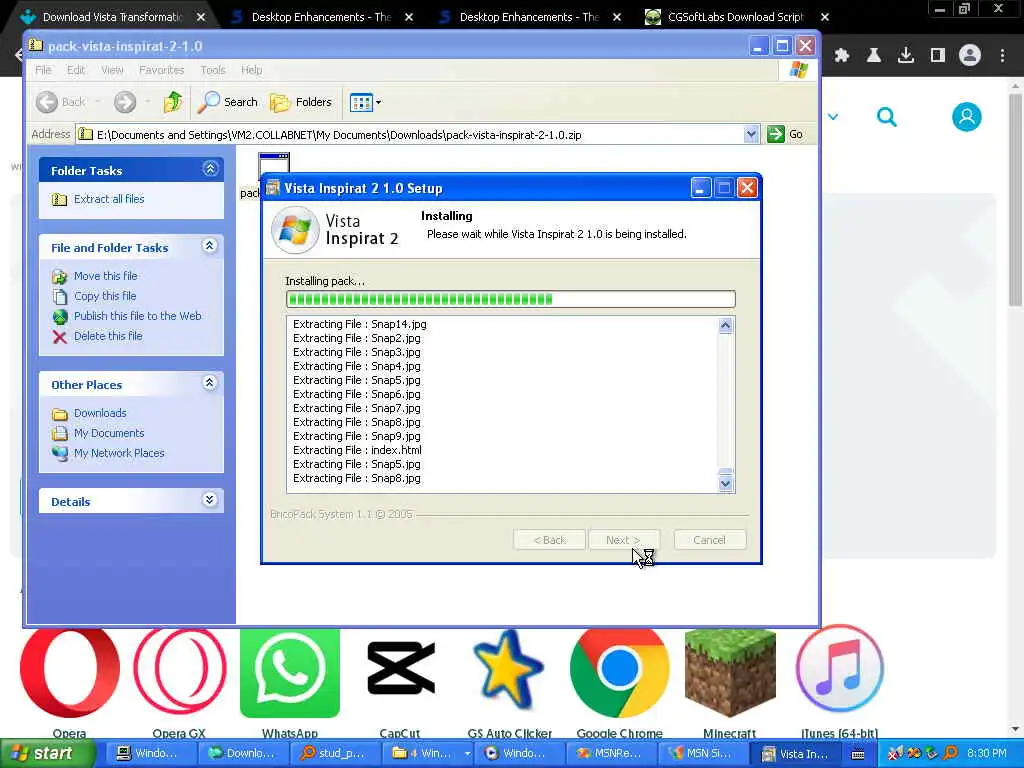Open the Tools menu

click(212, 70)
